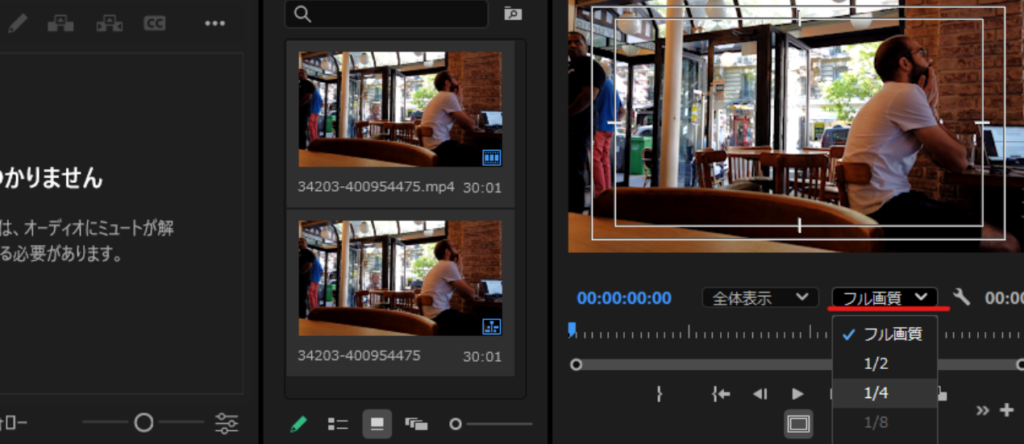Expand hidden transport controls with double chevron
1024x444 pixels.
[983, 410]
